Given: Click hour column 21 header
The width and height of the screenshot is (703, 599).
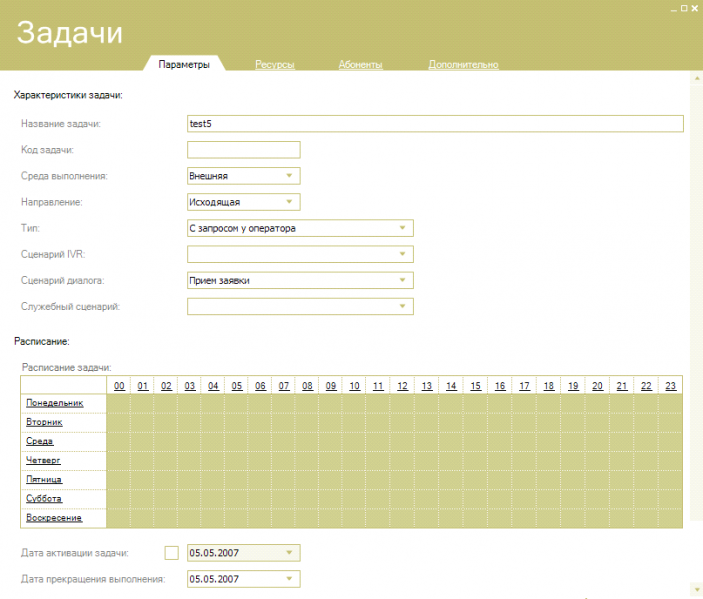Looking at the screenshot, I should tap(622, 386).
